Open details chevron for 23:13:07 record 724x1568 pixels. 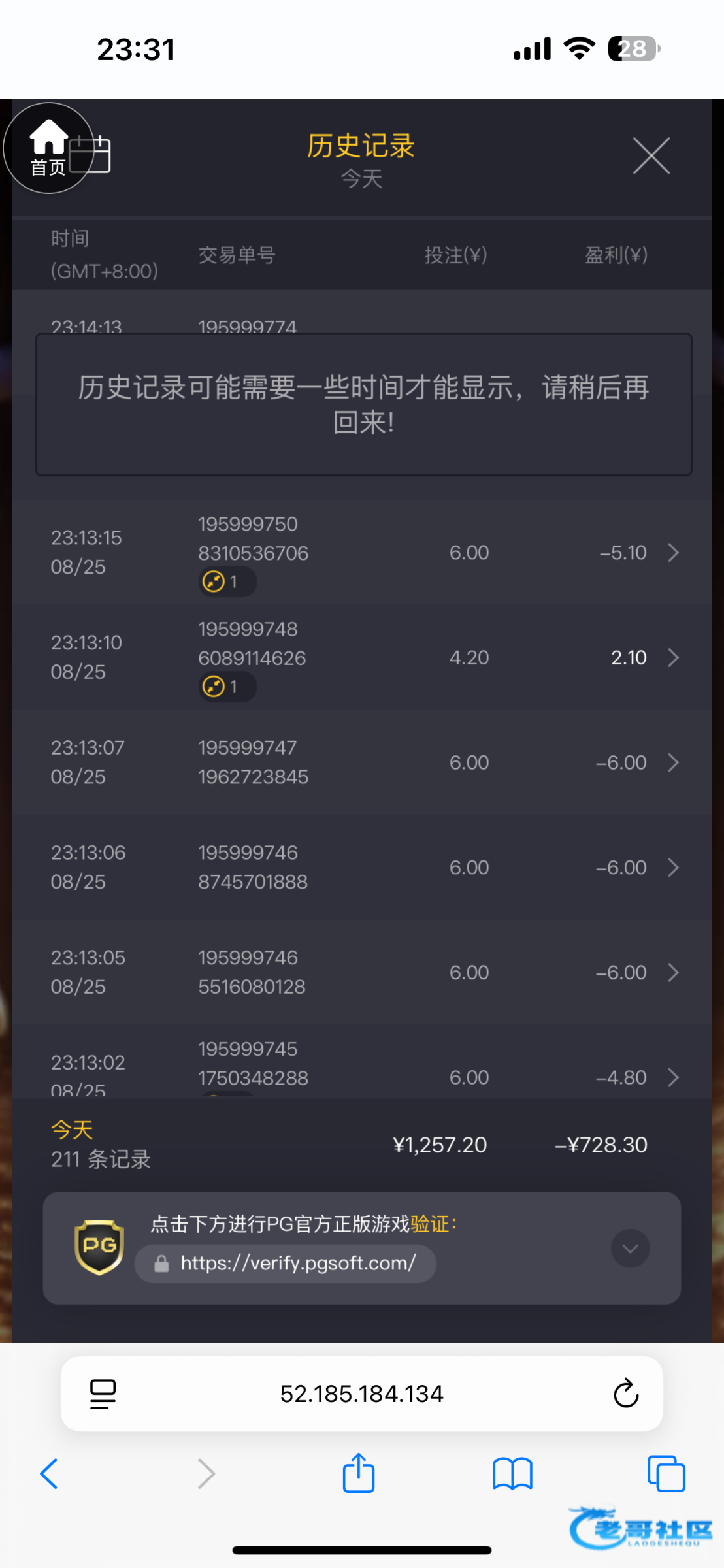pyautogui.click(x=674, y=762)
